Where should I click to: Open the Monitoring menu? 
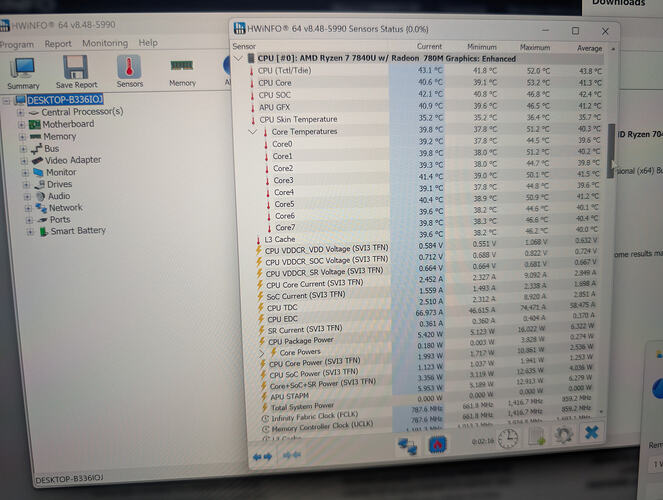[x=105, y=43]
